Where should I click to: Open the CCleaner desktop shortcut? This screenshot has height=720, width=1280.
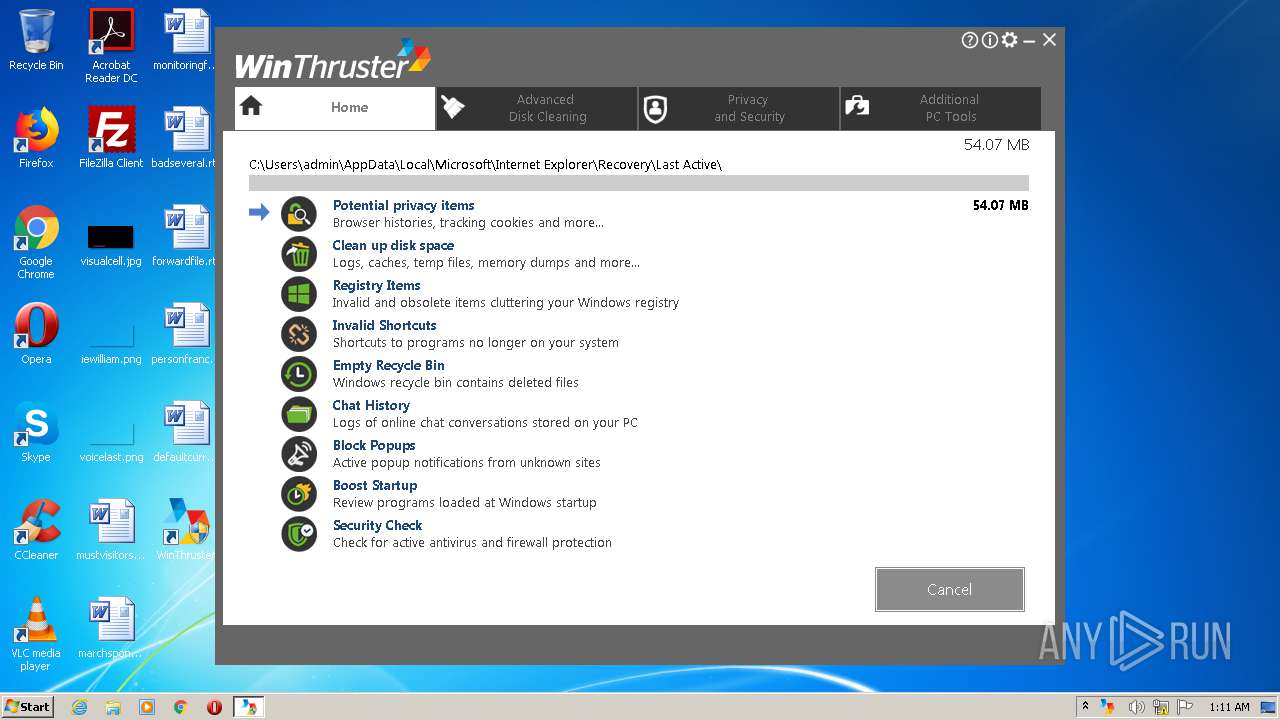point(36,530)
